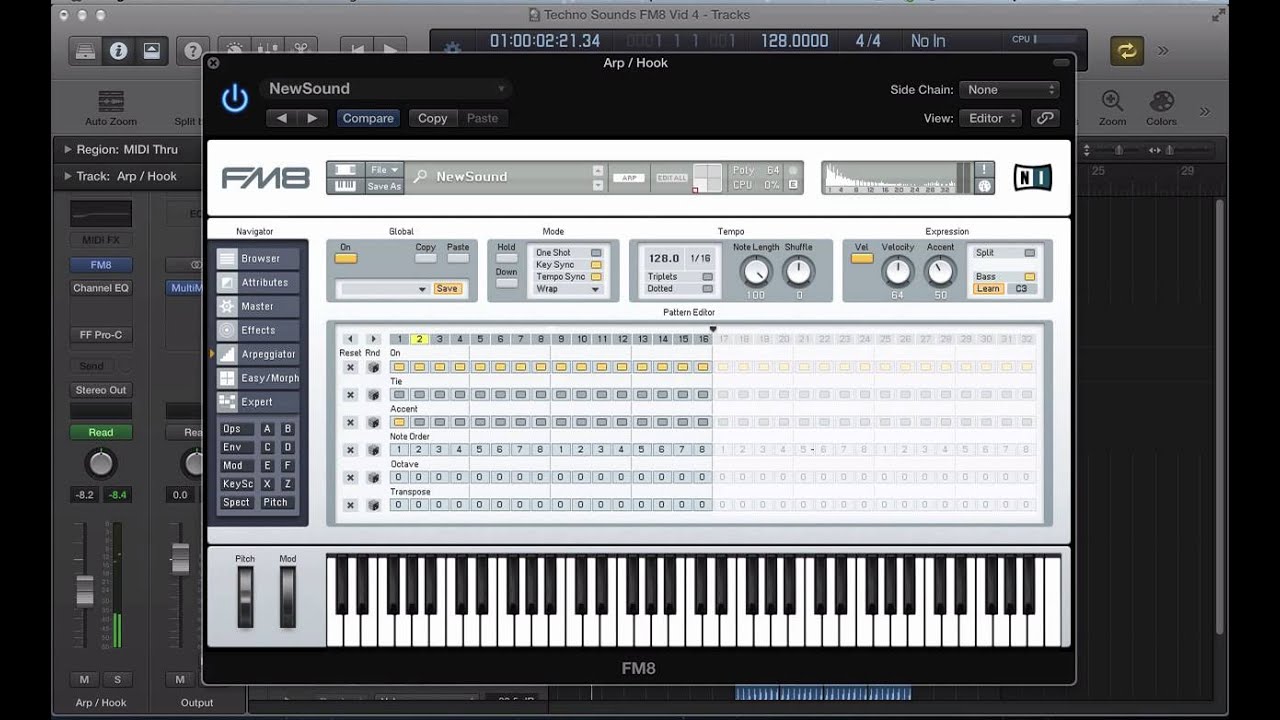Open the Colors palette in Logic toolbar
The height and width of the screenshot is (720, 1280).
coord(1161,107)
